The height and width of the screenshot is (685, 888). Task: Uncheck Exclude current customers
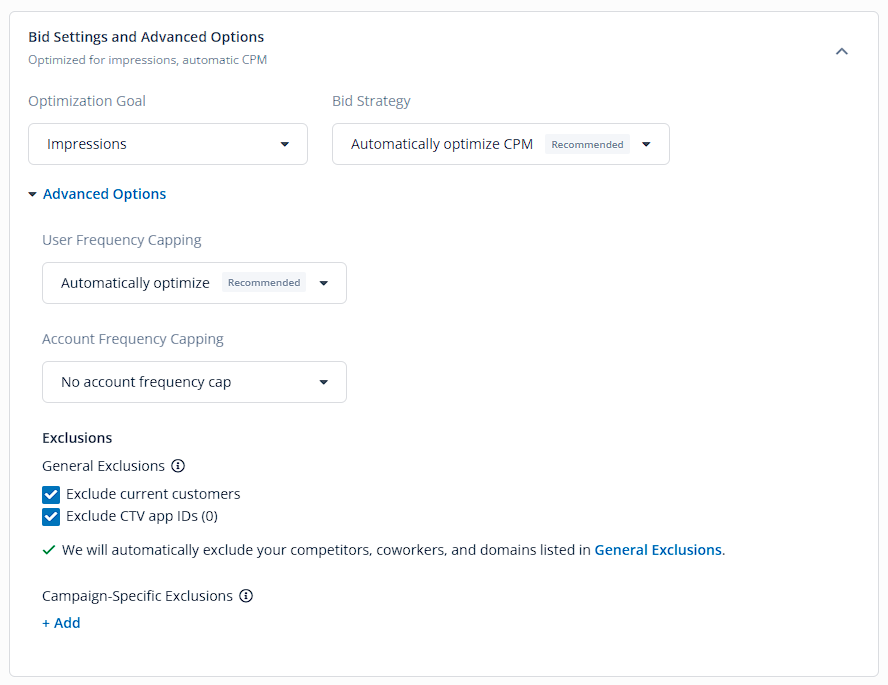click(51, 495)
